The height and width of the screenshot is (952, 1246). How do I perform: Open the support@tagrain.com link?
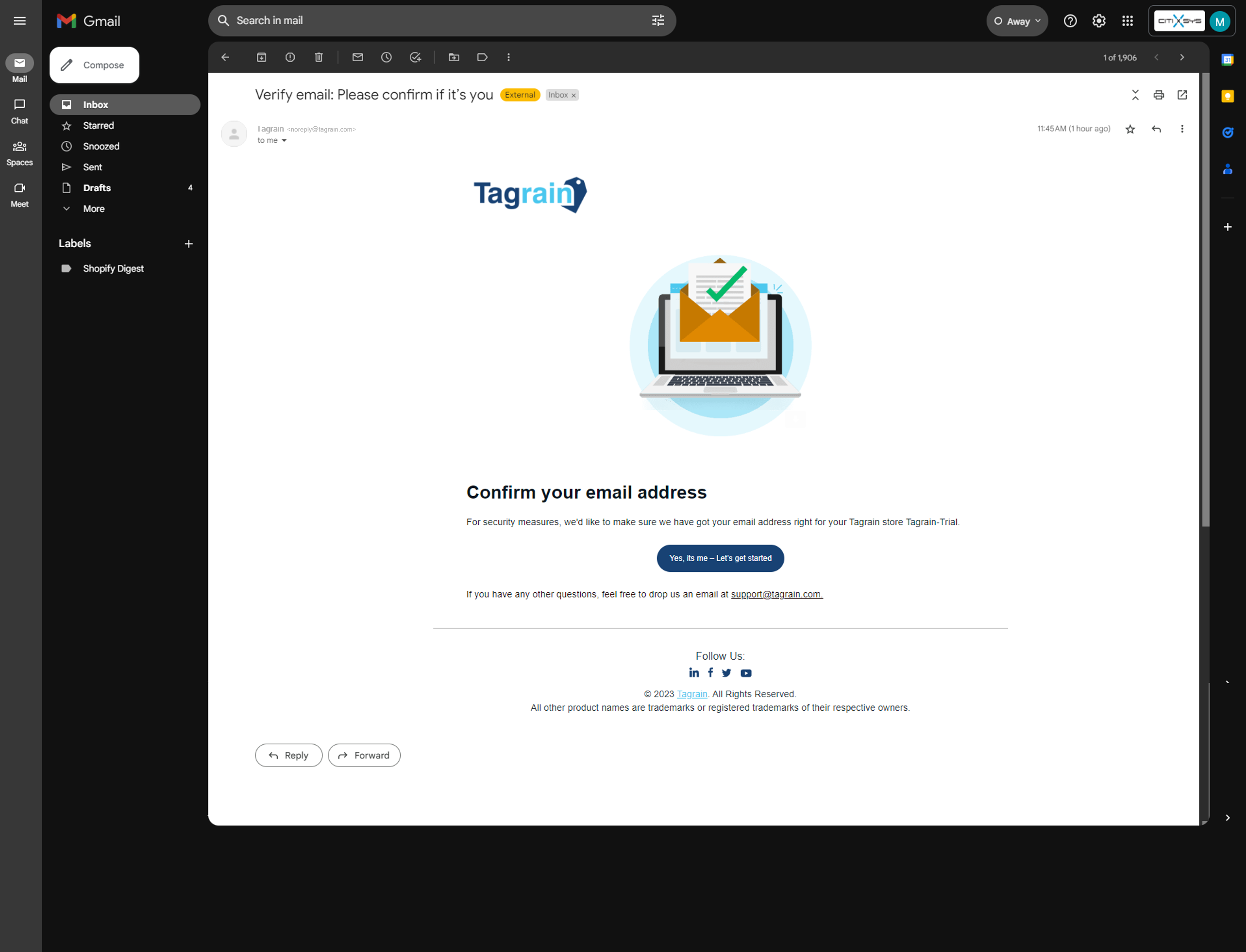pyautogui.click(x=776, y=594)
